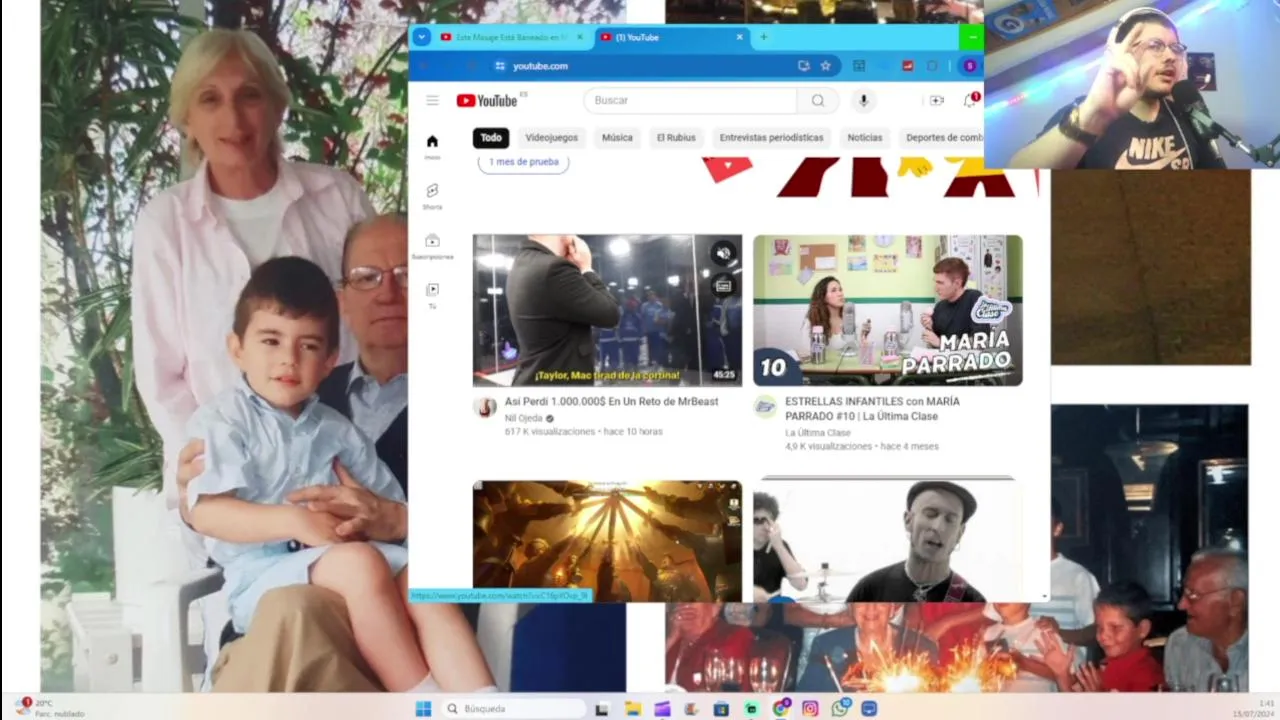Select the Entrevistas periodísticas filter chip

771,138
